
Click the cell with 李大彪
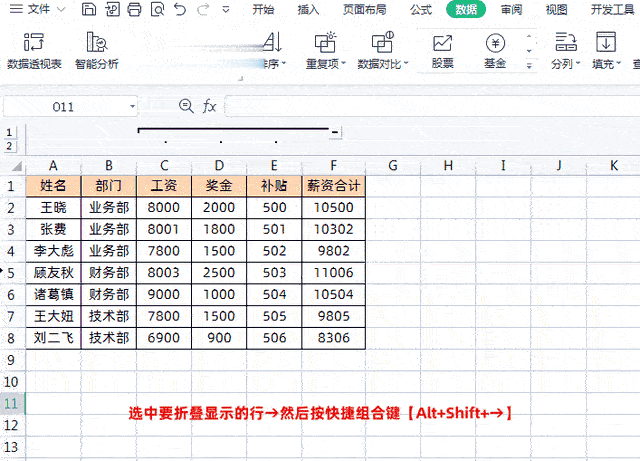[53, 251]
